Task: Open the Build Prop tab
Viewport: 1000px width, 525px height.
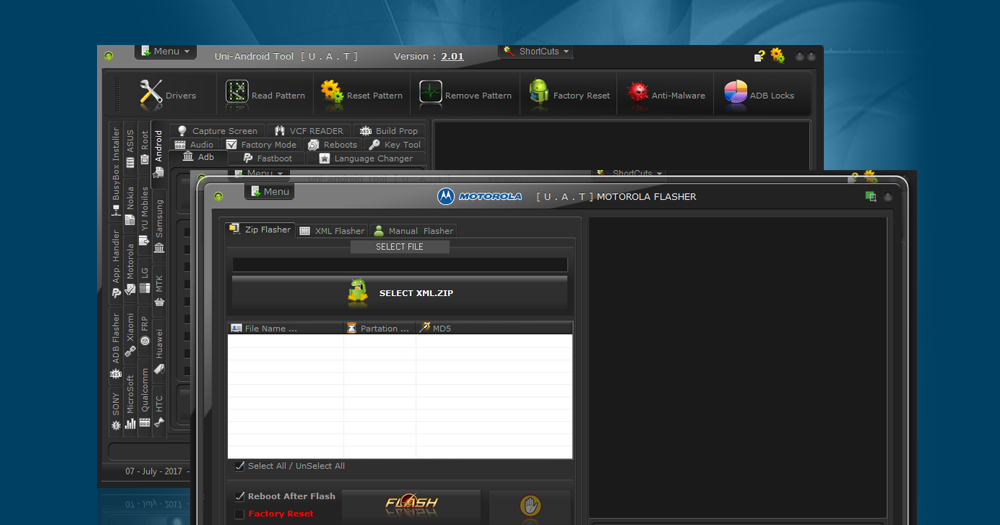Action: pyautogui.click(x=389, y=131)
